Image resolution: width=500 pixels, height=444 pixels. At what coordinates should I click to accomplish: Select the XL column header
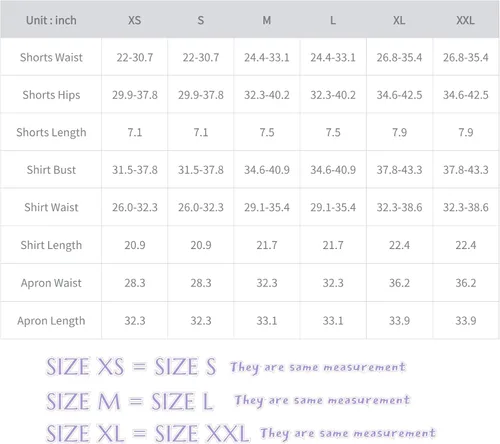coord(399,20)
